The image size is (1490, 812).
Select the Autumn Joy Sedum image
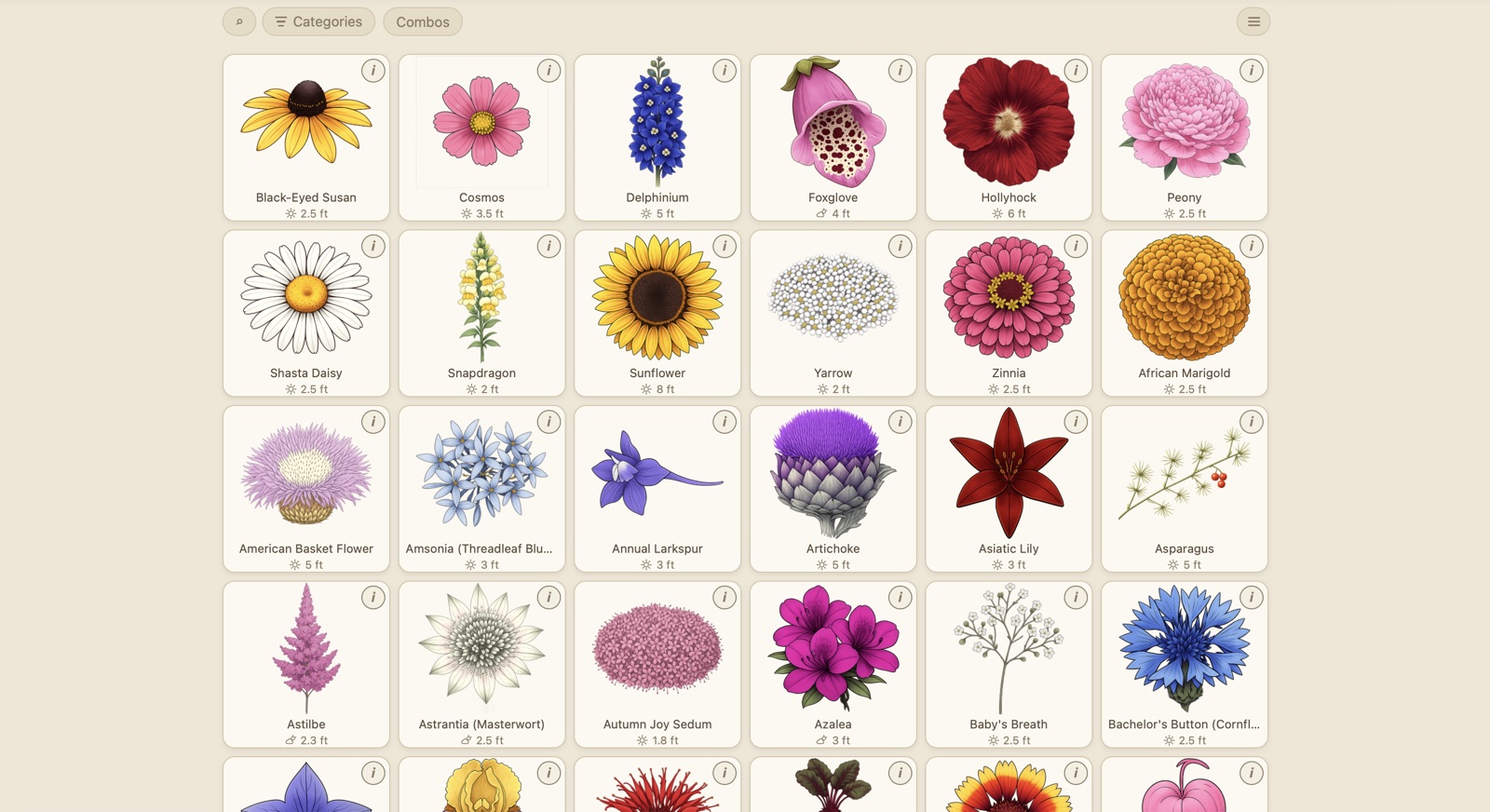click(x=657, y=649)
